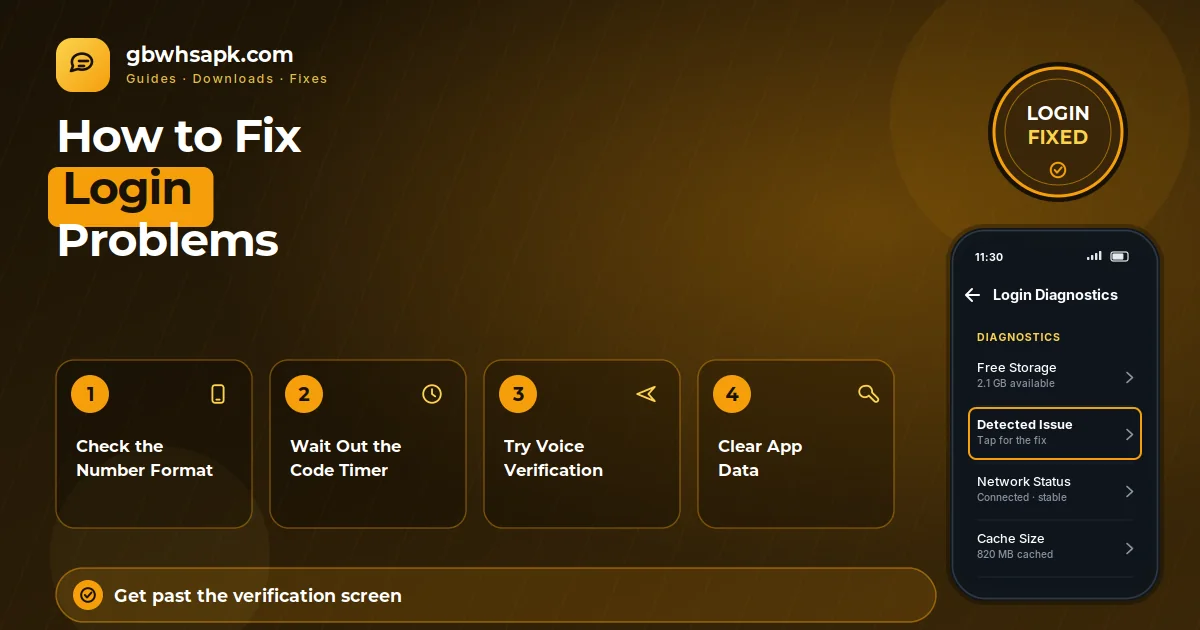1200x630 pixels.
Task: Open the Wait Out the Code Timer card
Action: point(368,444)
